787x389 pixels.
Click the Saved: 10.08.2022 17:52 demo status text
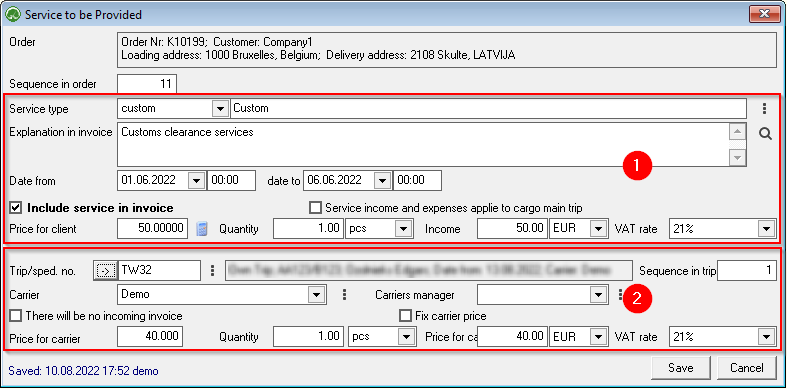coord(83,371)
